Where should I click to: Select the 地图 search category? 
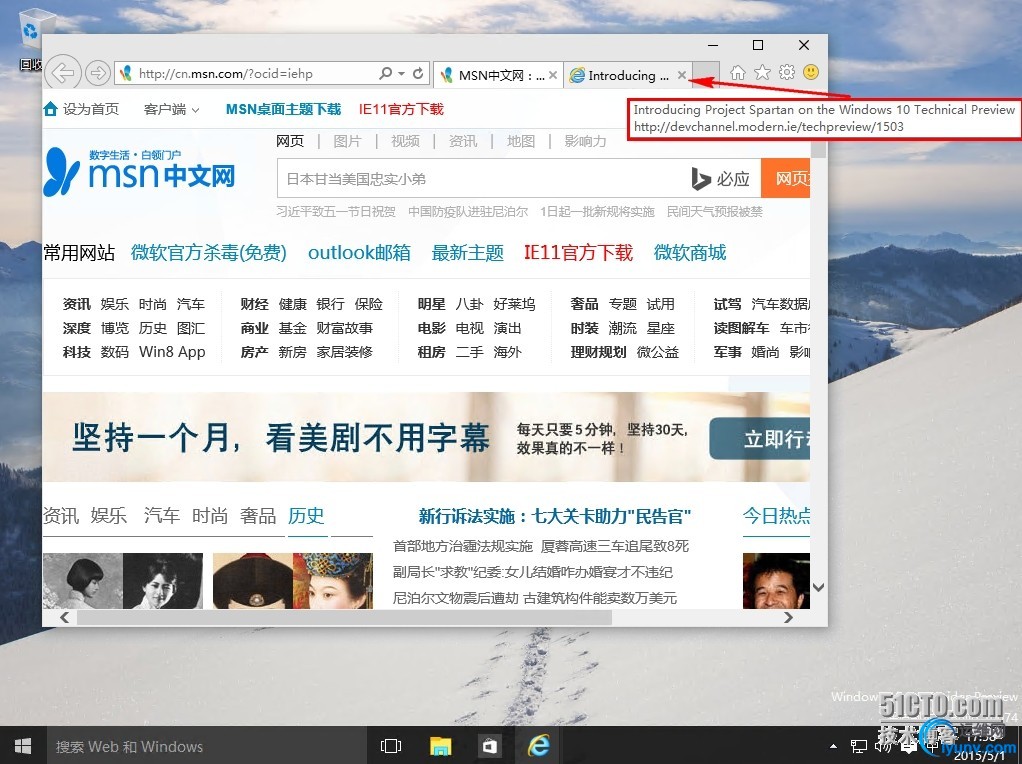point(521,141)
